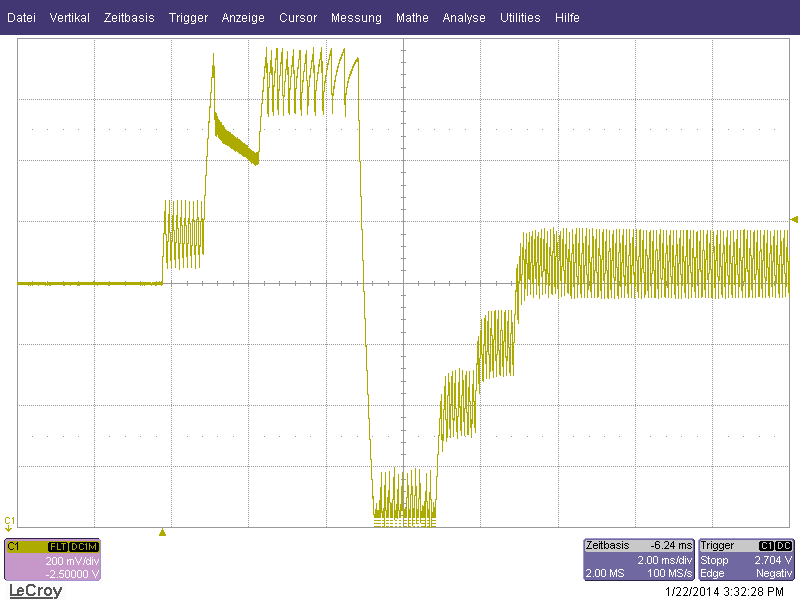The width and height of the screenshot is (800, 600).
Task: Open the Zeitbasis descriptor box
Action: 639,560
